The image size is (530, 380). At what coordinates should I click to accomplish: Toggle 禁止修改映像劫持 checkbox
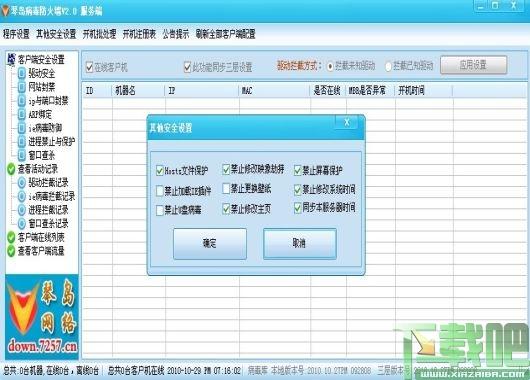click(x=226, y=169)
